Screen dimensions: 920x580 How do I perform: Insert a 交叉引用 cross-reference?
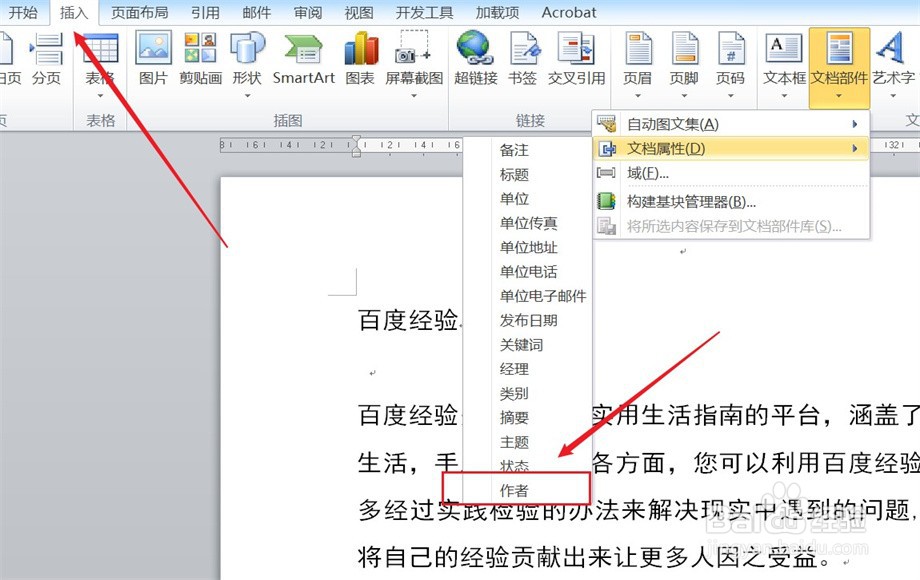[x=576, y=59]
